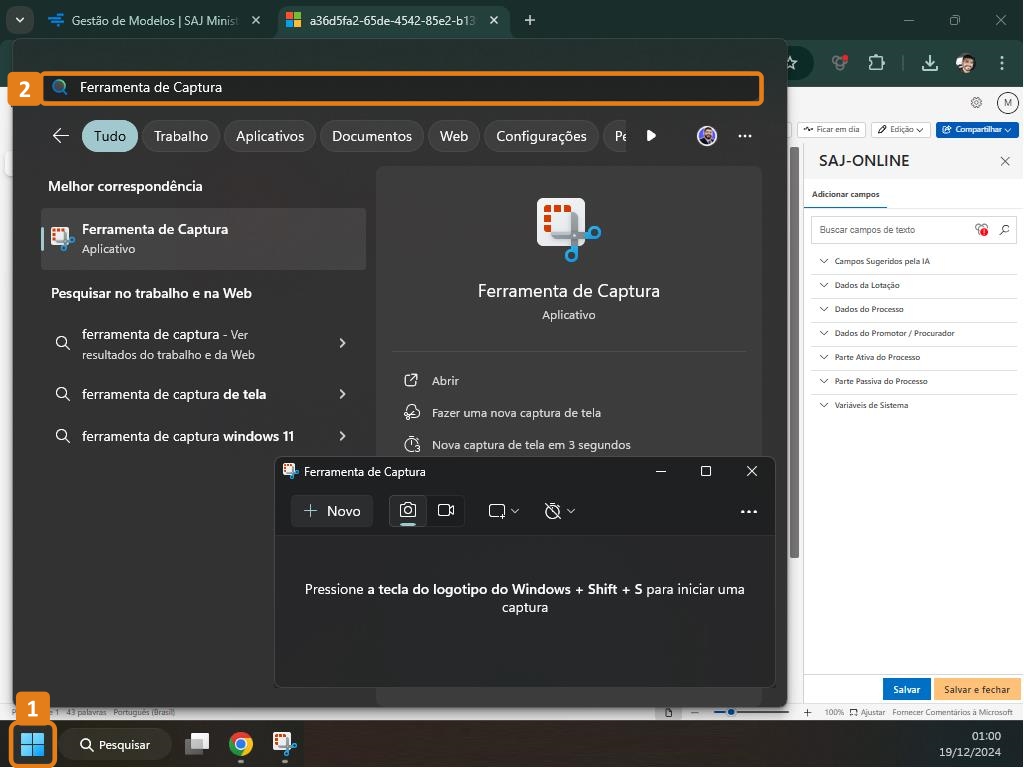Click Abrir to open the app
The width and height of the screenshot is (1024, 768).
(445, 381)
